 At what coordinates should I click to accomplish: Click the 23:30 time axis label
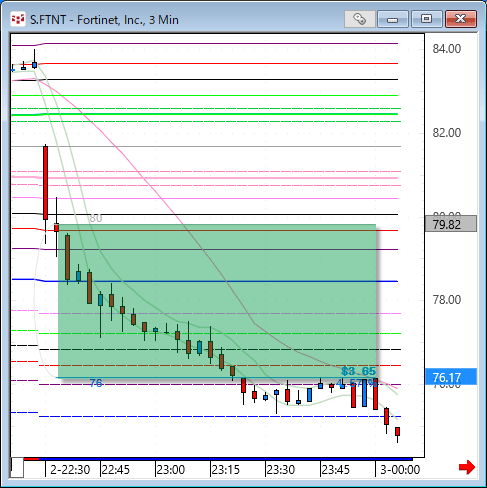pos(281,470)
